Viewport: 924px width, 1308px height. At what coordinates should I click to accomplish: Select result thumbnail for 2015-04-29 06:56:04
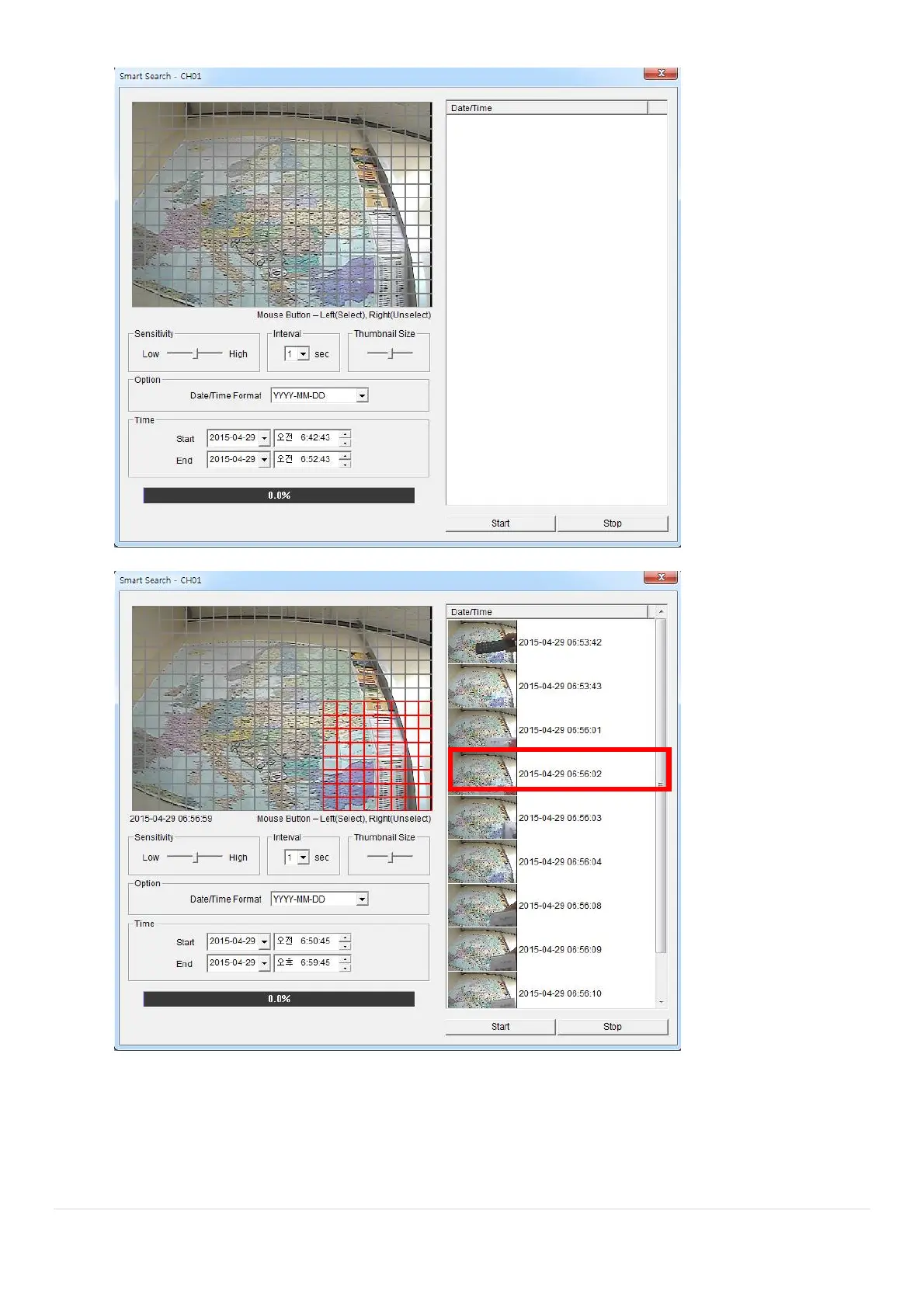click(482, 861)
